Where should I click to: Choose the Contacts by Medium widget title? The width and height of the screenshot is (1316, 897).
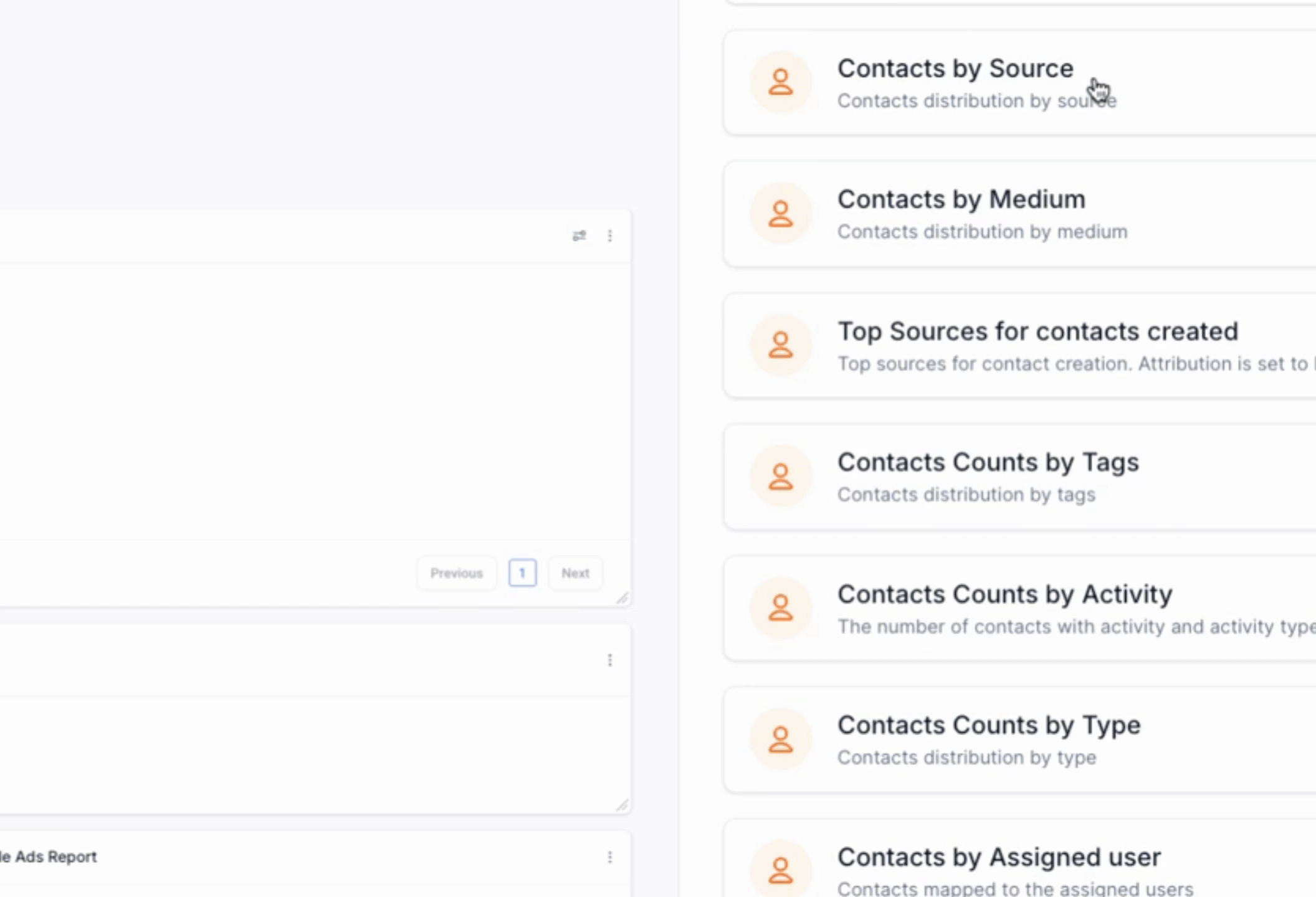tap(961, 199)
